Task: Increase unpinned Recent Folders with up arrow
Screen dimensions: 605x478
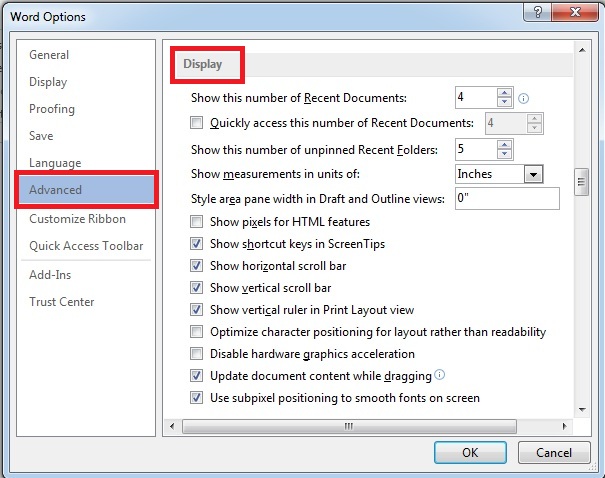Action: 504,145
